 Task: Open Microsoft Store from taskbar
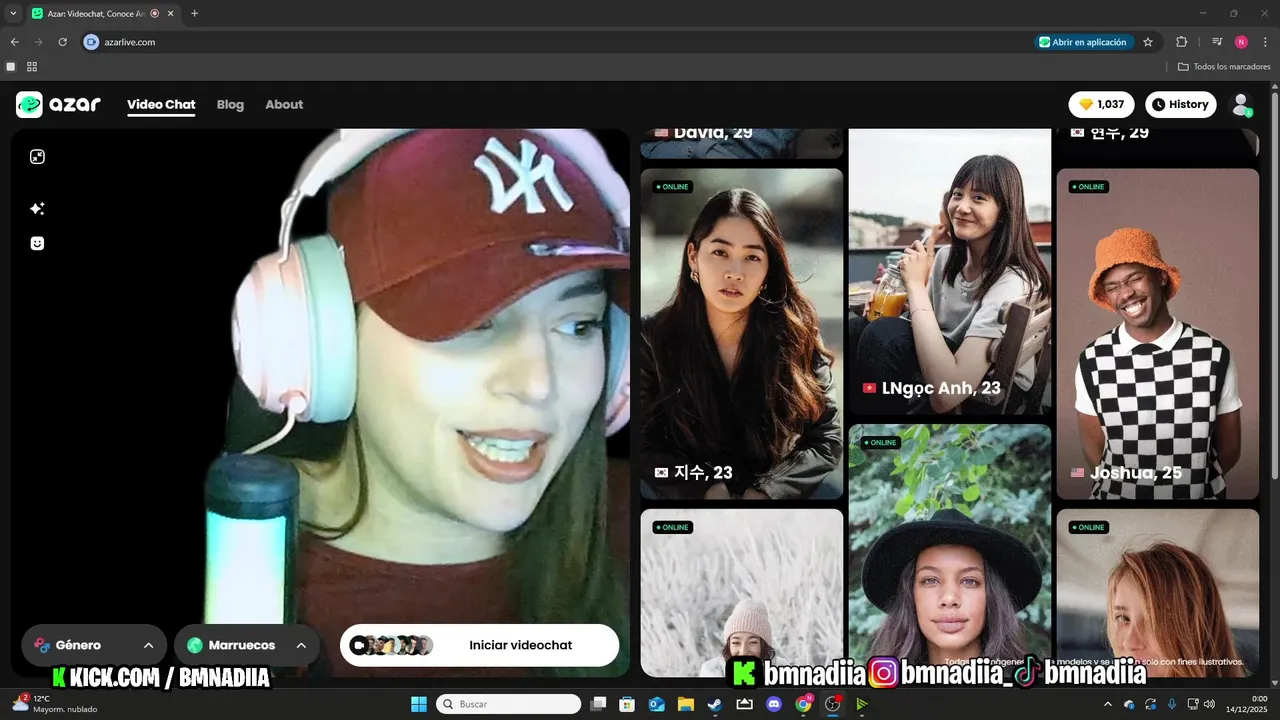(627, 704)
